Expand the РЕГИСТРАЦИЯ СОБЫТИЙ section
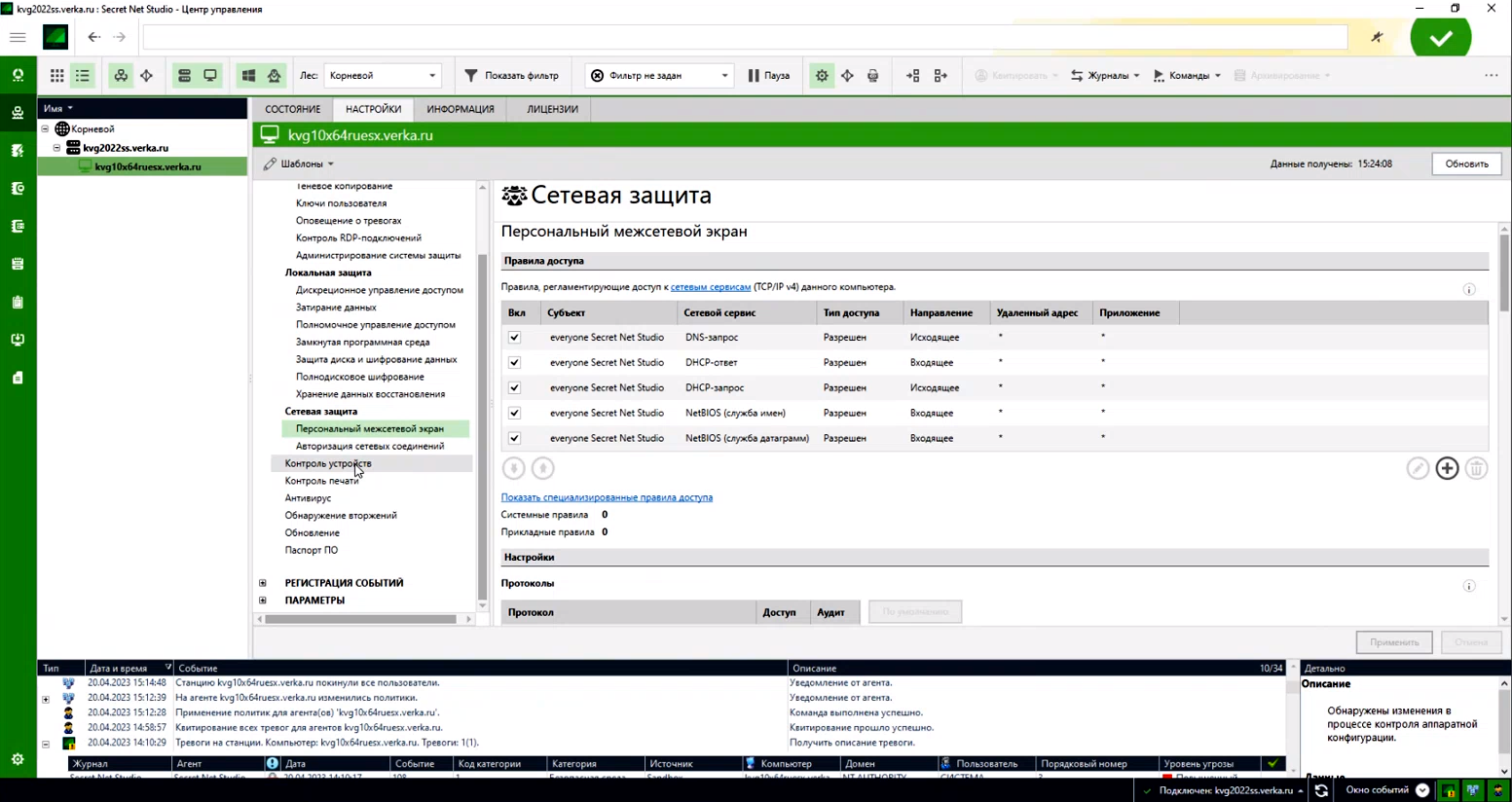The width and height of the screenshot is (1512, 802). tap(263, 583)
